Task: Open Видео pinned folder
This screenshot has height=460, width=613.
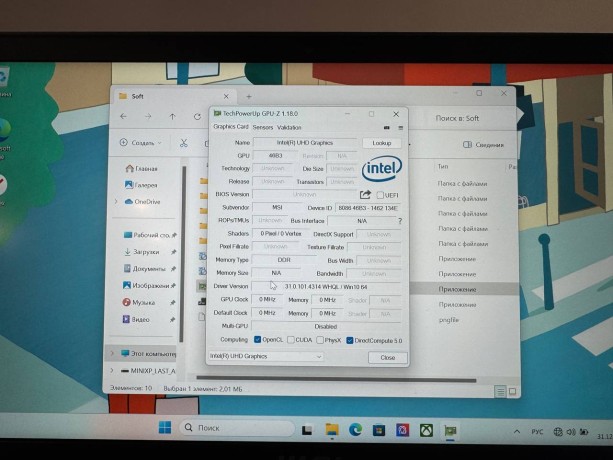Action: (149, 319)
